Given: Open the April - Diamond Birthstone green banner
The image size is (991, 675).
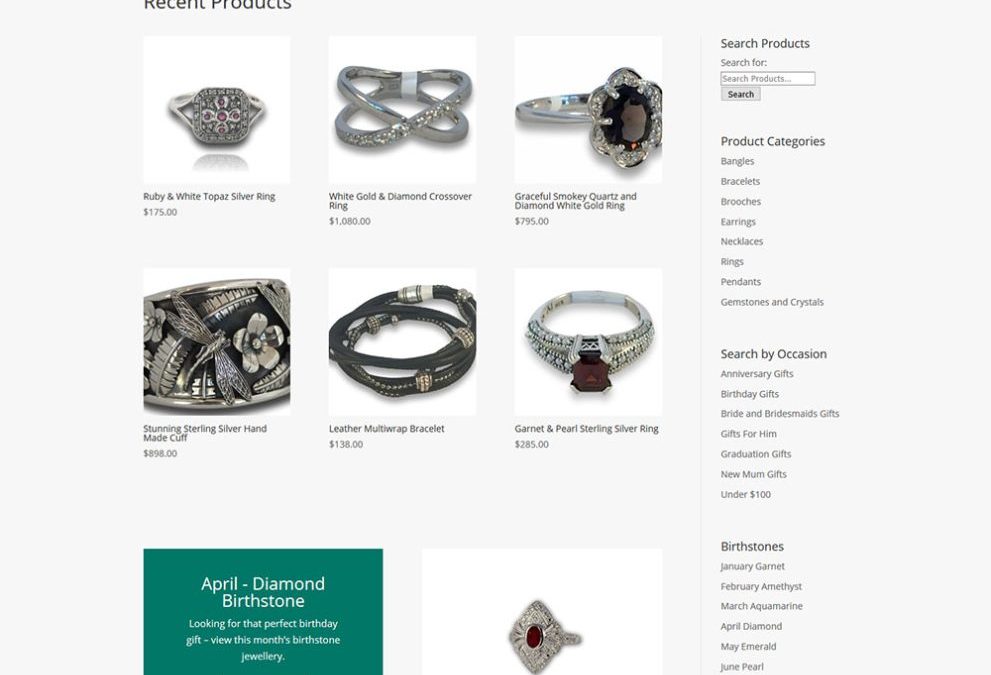Looking at the screenshot, I should tap(263, 612).
